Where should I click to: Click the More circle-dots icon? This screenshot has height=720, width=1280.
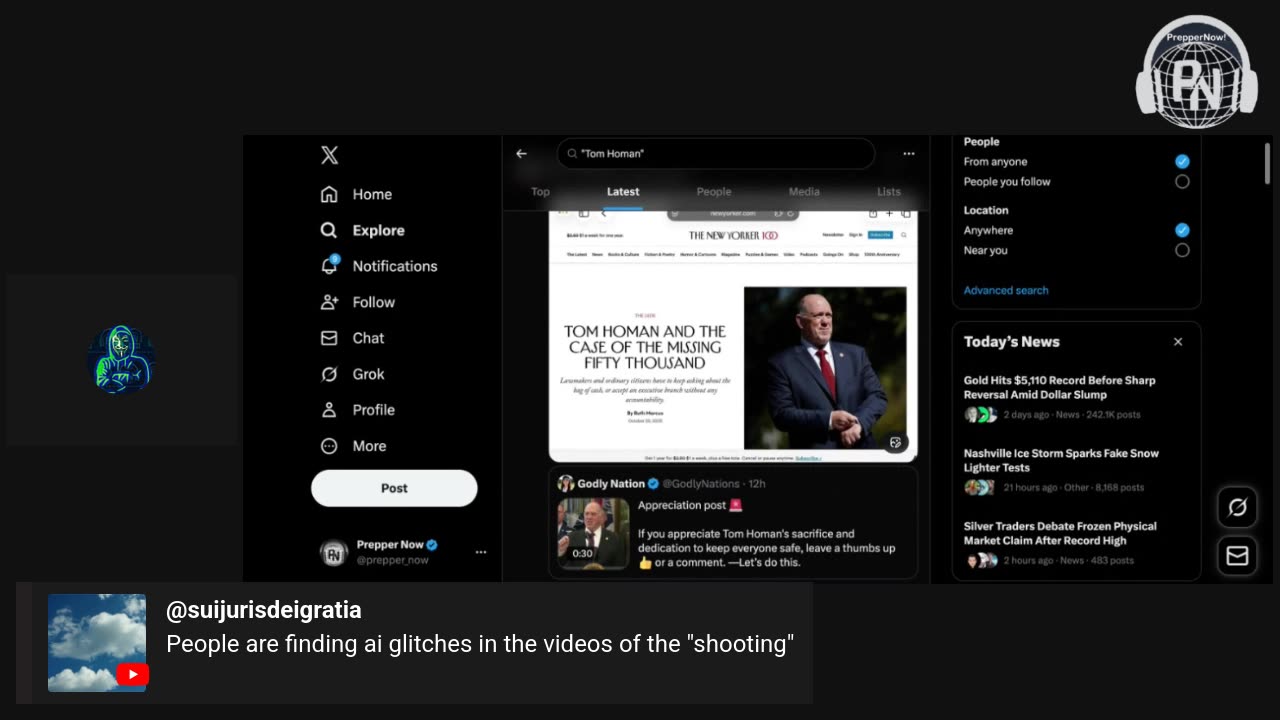[329, 446]
